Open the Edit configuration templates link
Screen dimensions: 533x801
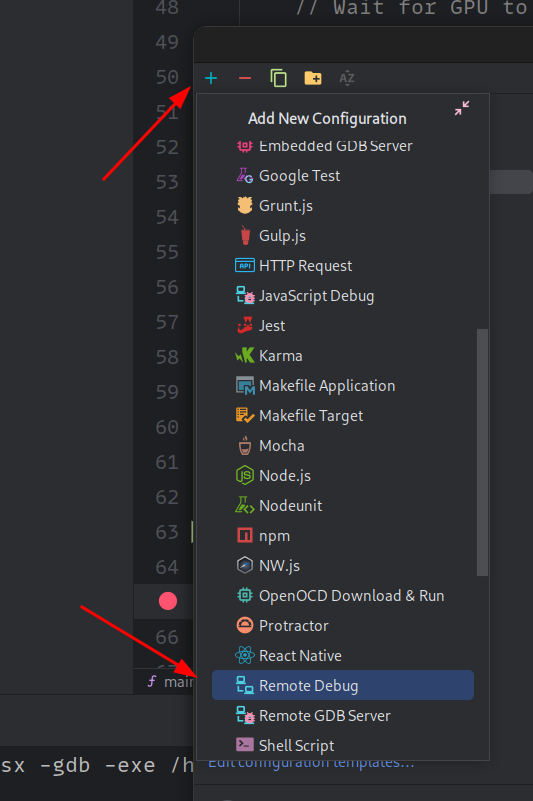[311, 764]
